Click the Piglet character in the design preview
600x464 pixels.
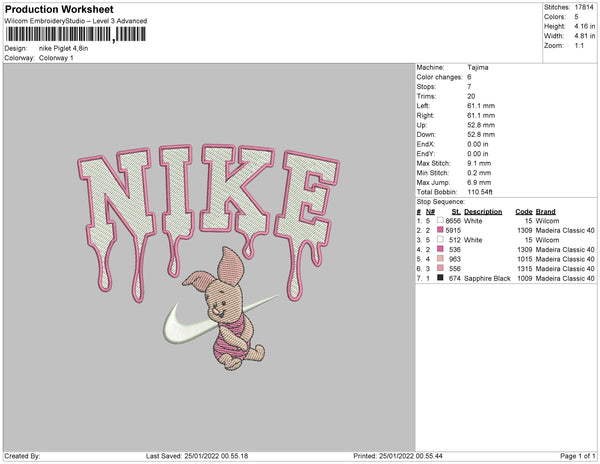click(228, 310)
